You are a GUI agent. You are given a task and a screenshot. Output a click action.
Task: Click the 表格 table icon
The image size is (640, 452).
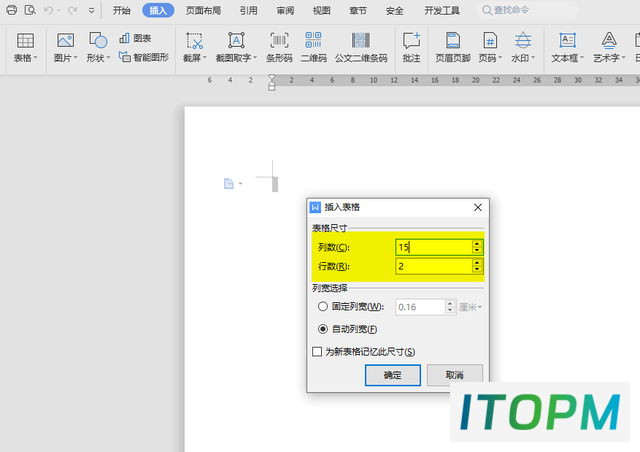tap(25, 41)
